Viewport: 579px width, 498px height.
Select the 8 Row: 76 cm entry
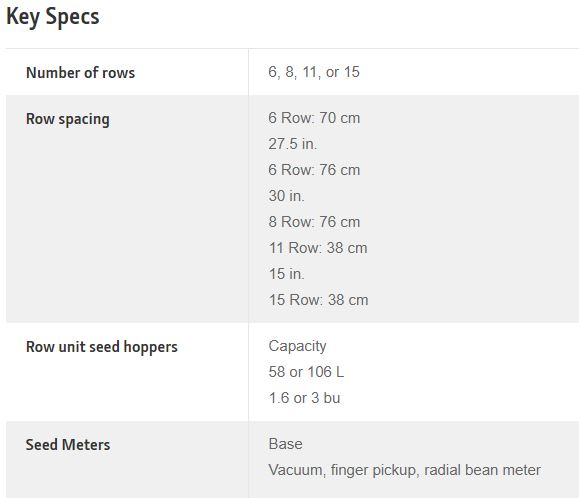(314, 222)
